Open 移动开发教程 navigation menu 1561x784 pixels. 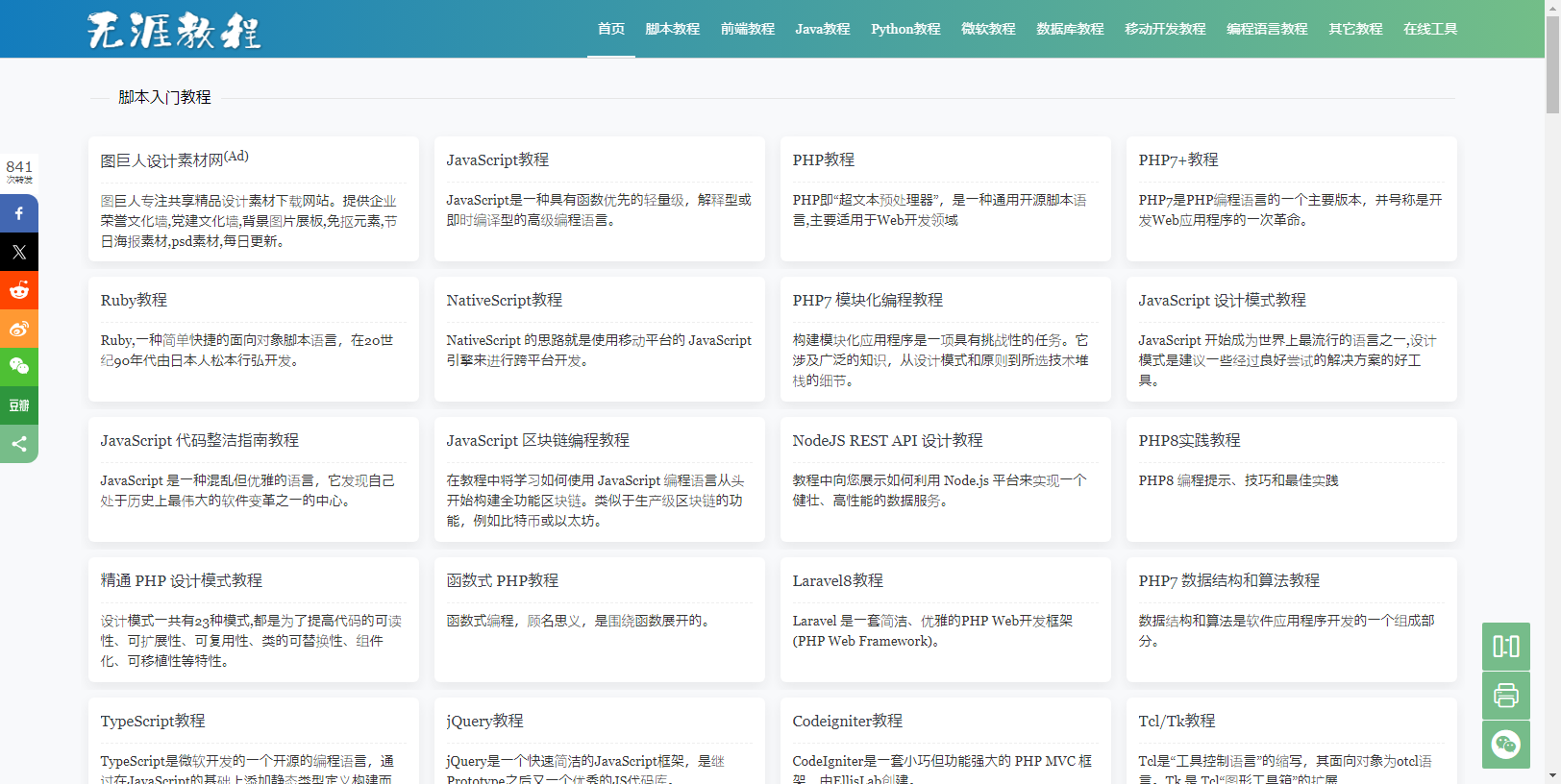(1165, 29)
